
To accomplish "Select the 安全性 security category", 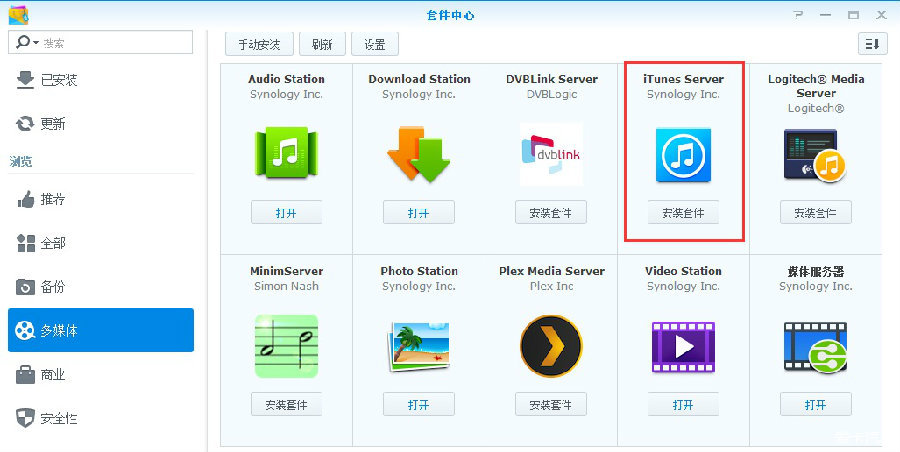I will coord(101,419).
